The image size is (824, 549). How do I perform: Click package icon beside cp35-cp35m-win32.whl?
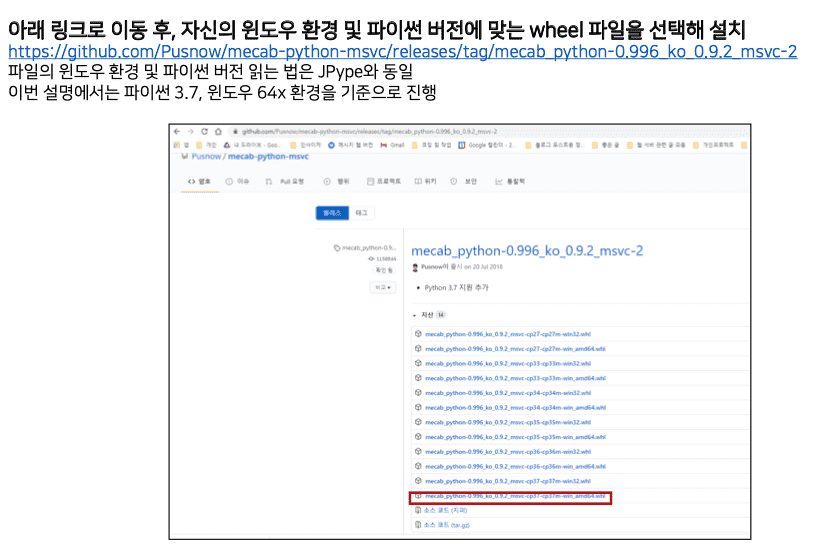[x=418, y=422]
